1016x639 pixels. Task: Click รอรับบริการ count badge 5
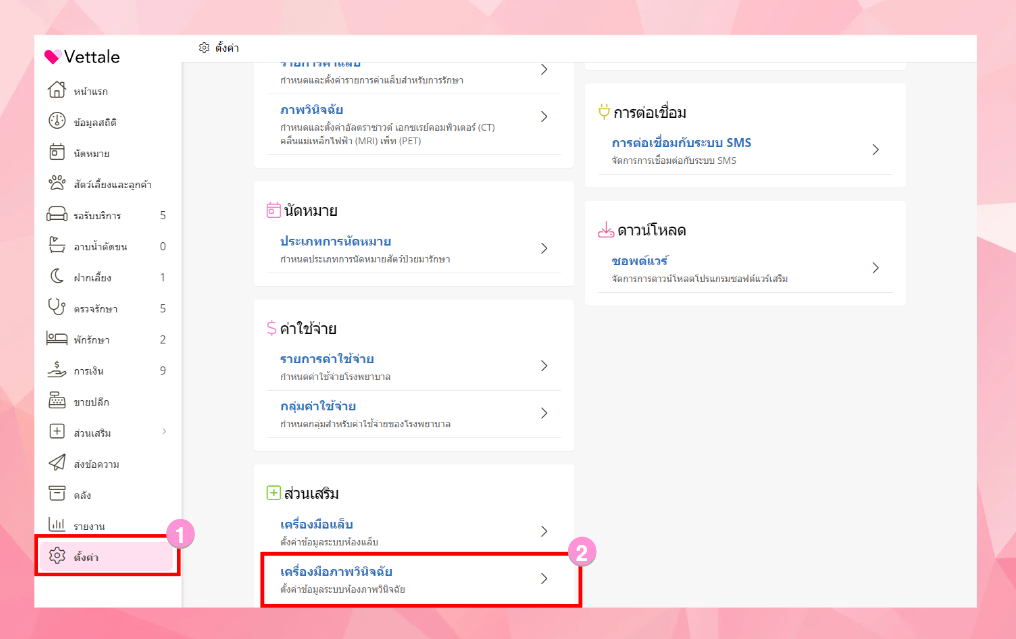[163, 215]
